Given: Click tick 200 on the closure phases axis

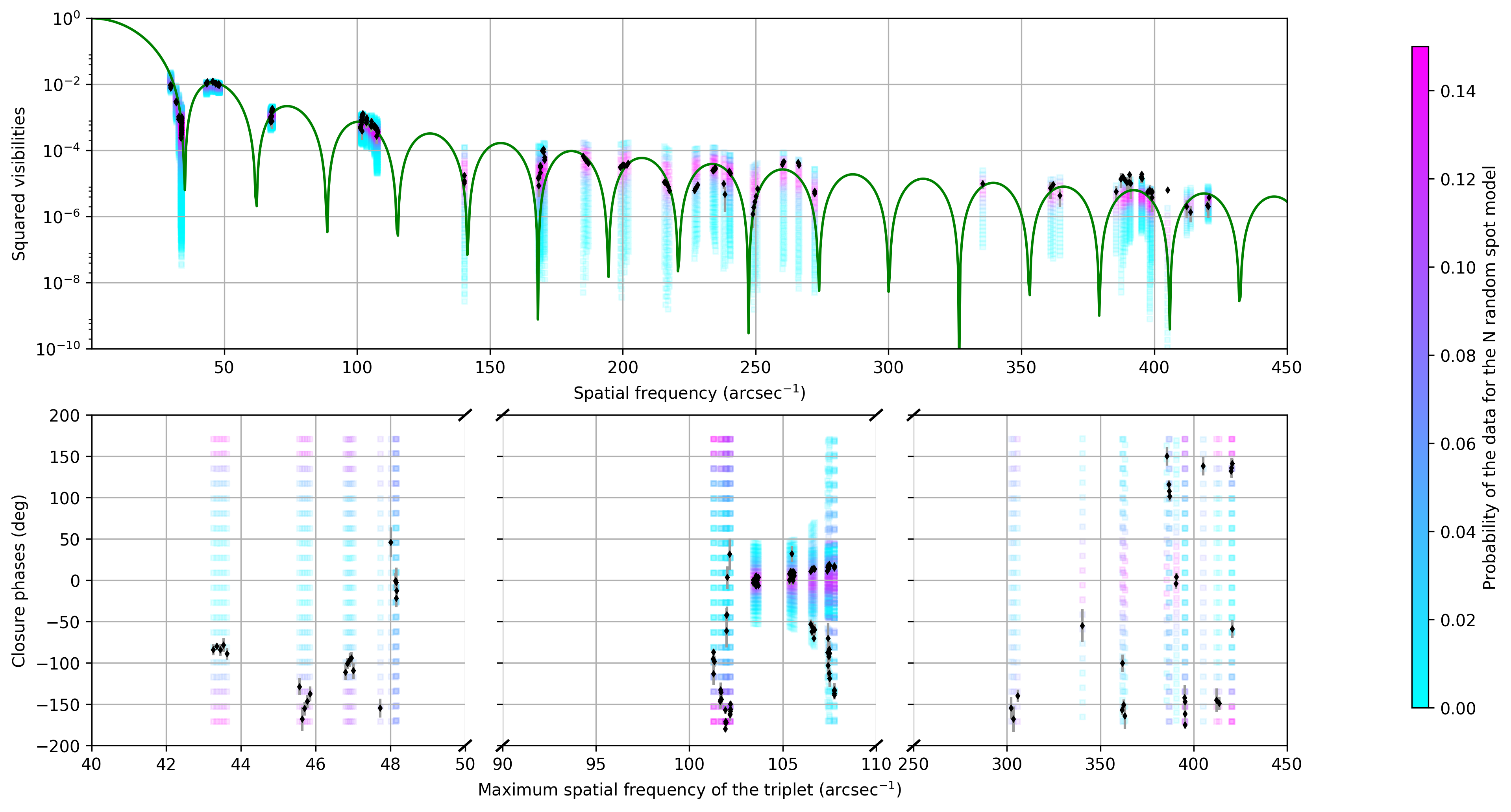Looking at the screenshot, I should click(x=65, y=416).
